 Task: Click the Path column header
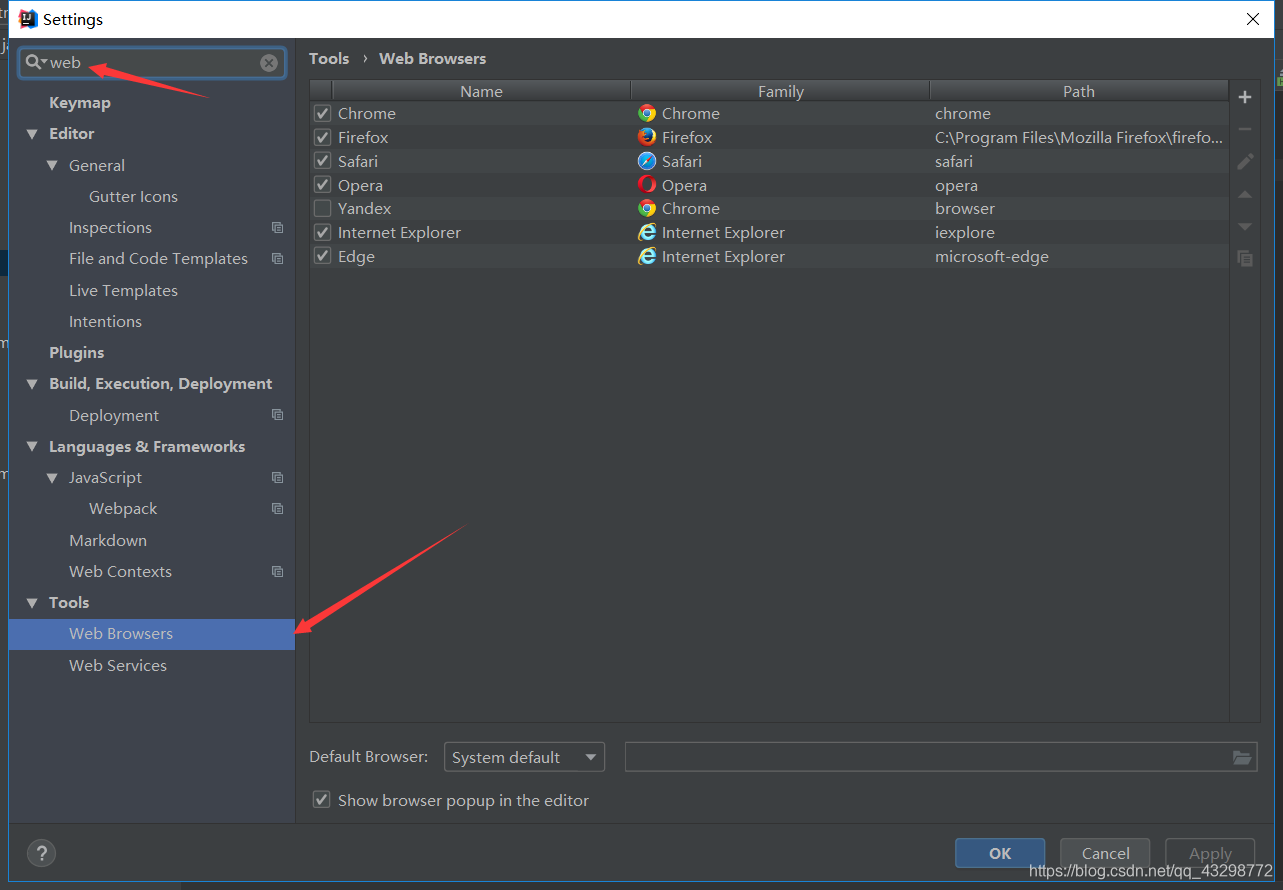[1079, 91]
